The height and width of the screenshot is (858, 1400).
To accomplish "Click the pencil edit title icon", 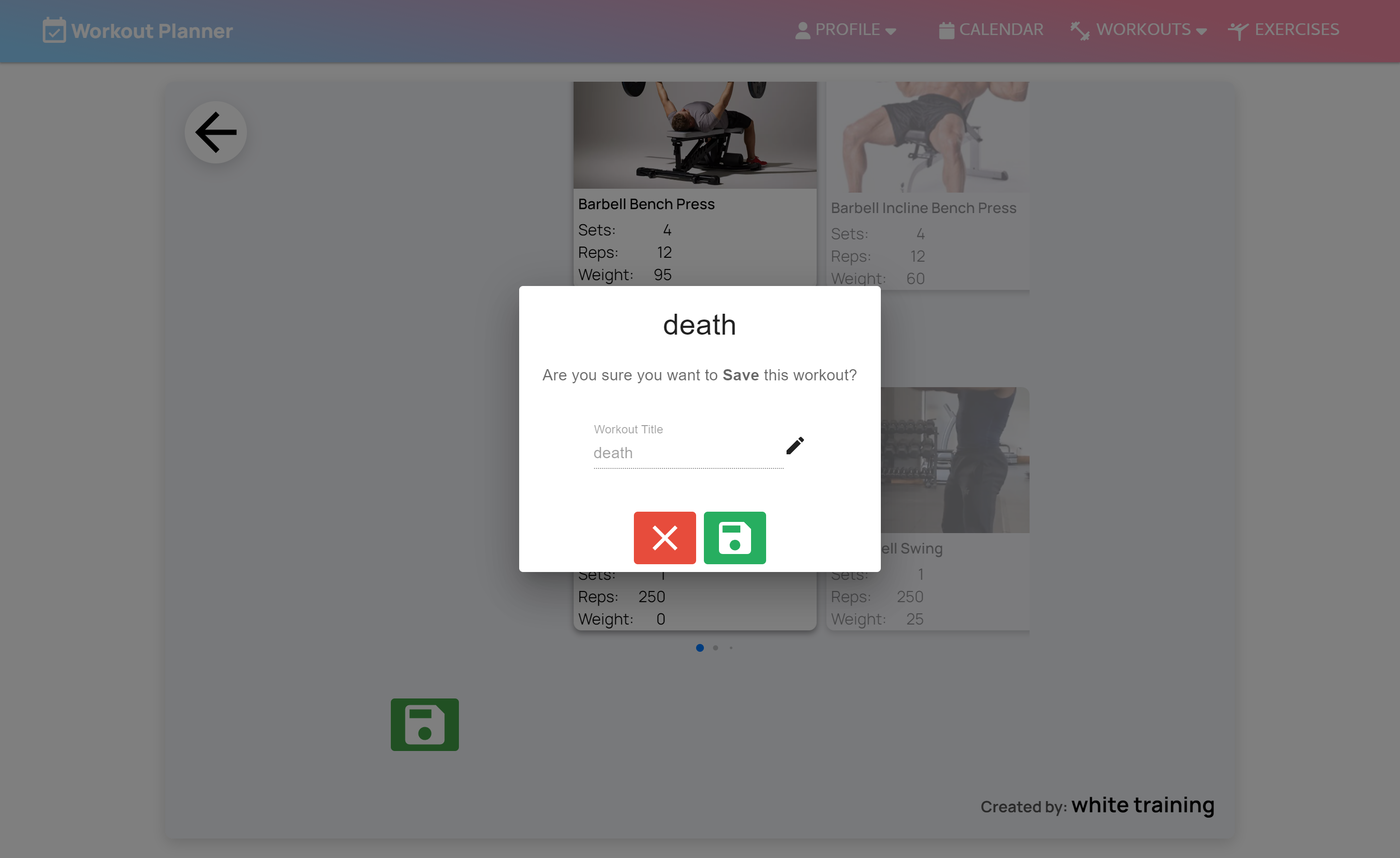I will 794,445.
